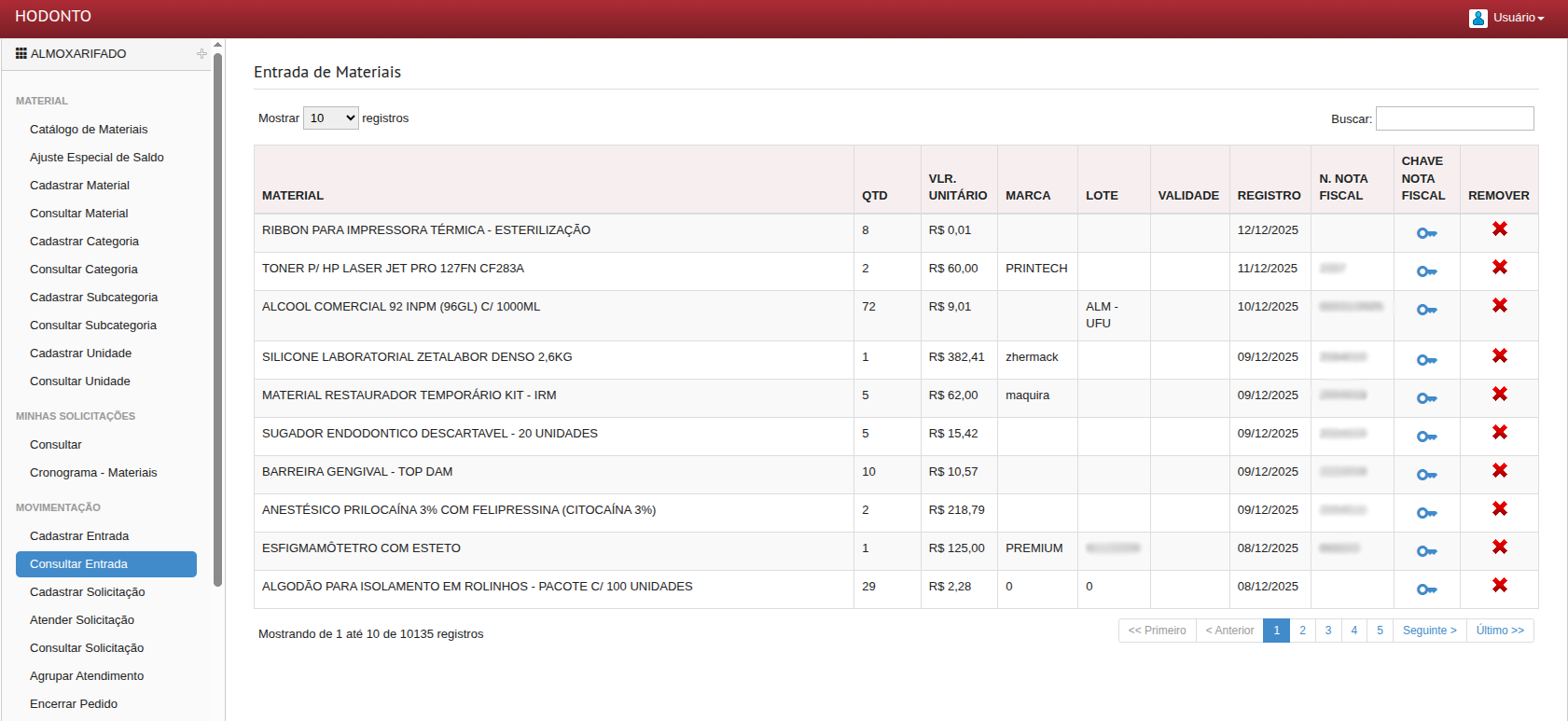Open nota fiscal key for ALCOOL COMERCIAL row

click(1426, 310)
